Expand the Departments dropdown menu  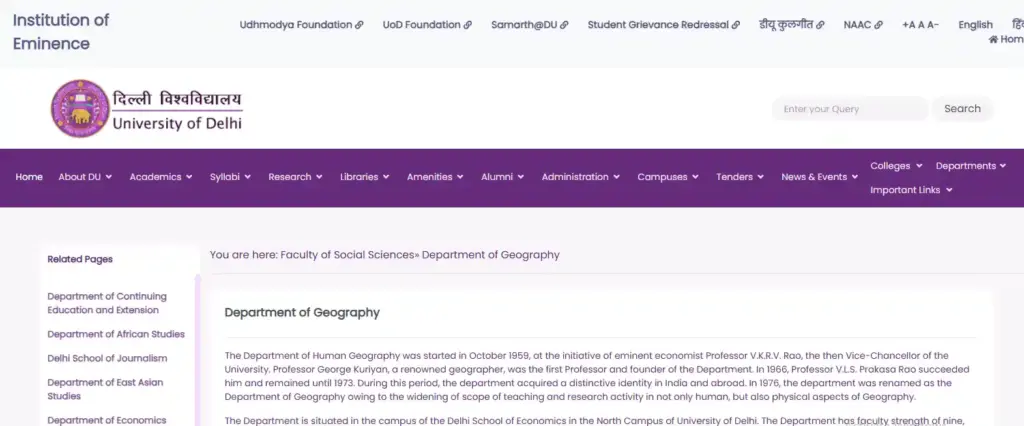[x=970, y=166]
